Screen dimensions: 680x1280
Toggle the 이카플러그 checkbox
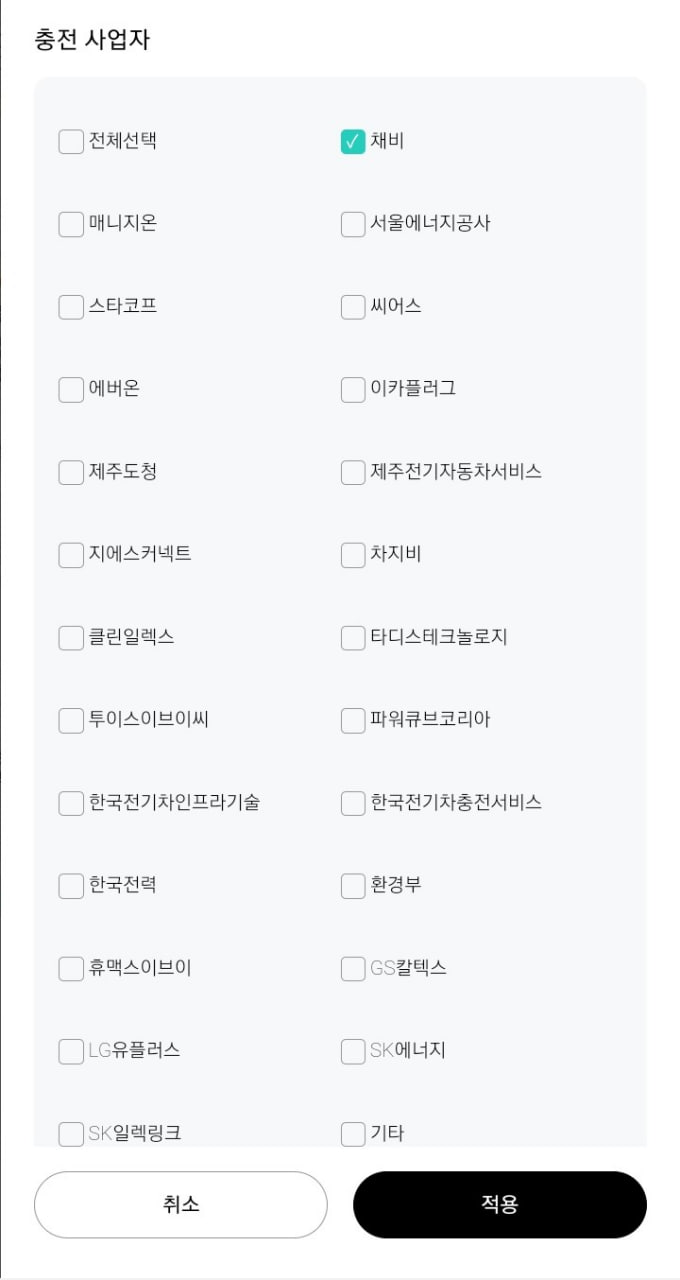point(353,389)
